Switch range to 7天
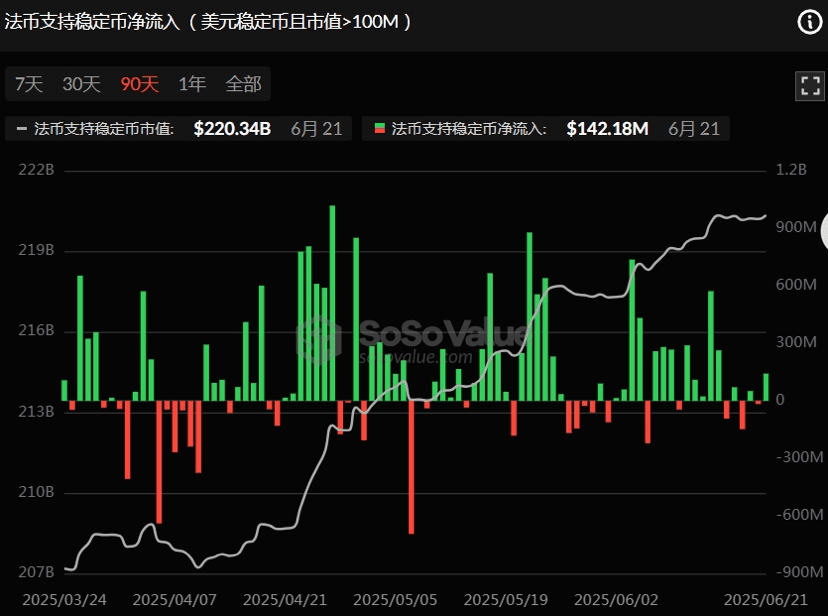828x616 pixels. [x=29, y=84]
